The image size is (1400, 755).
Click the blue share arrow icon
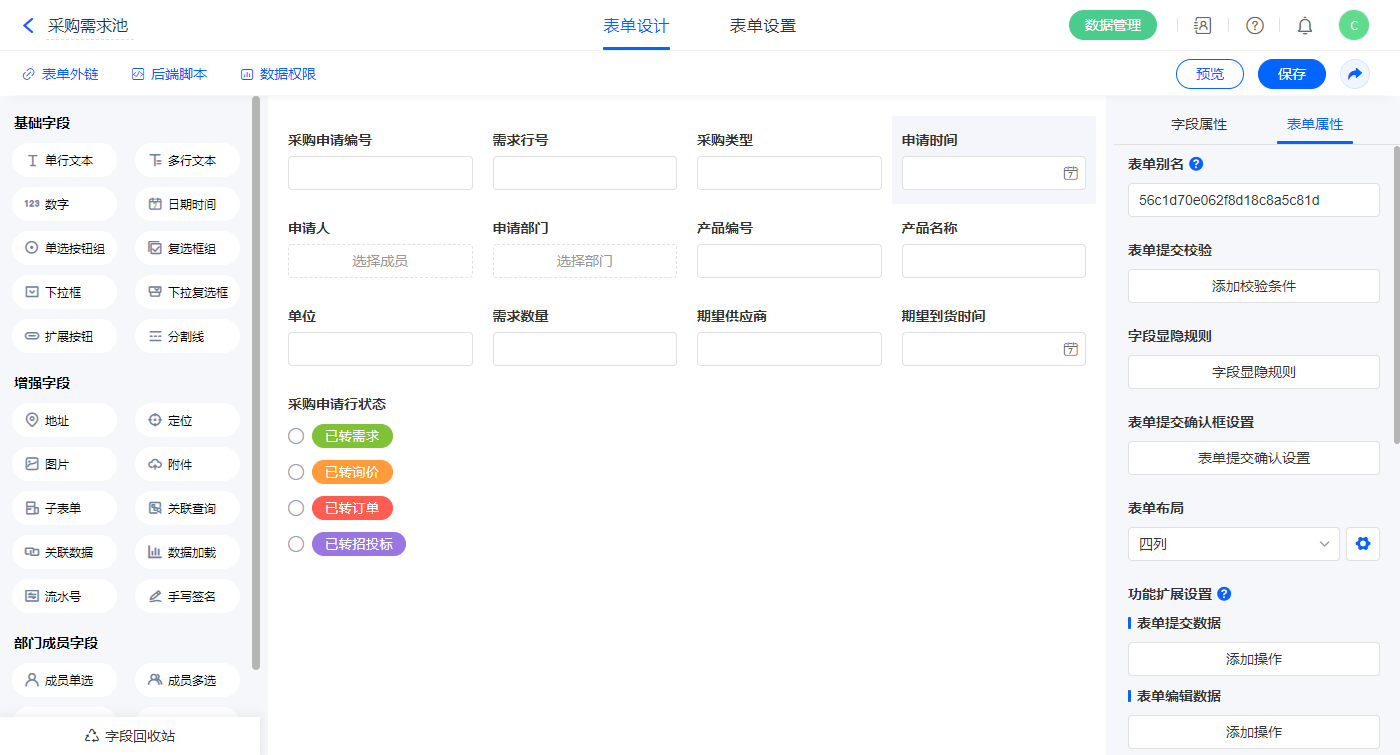pyautogui.click(x=1354, y=74)
